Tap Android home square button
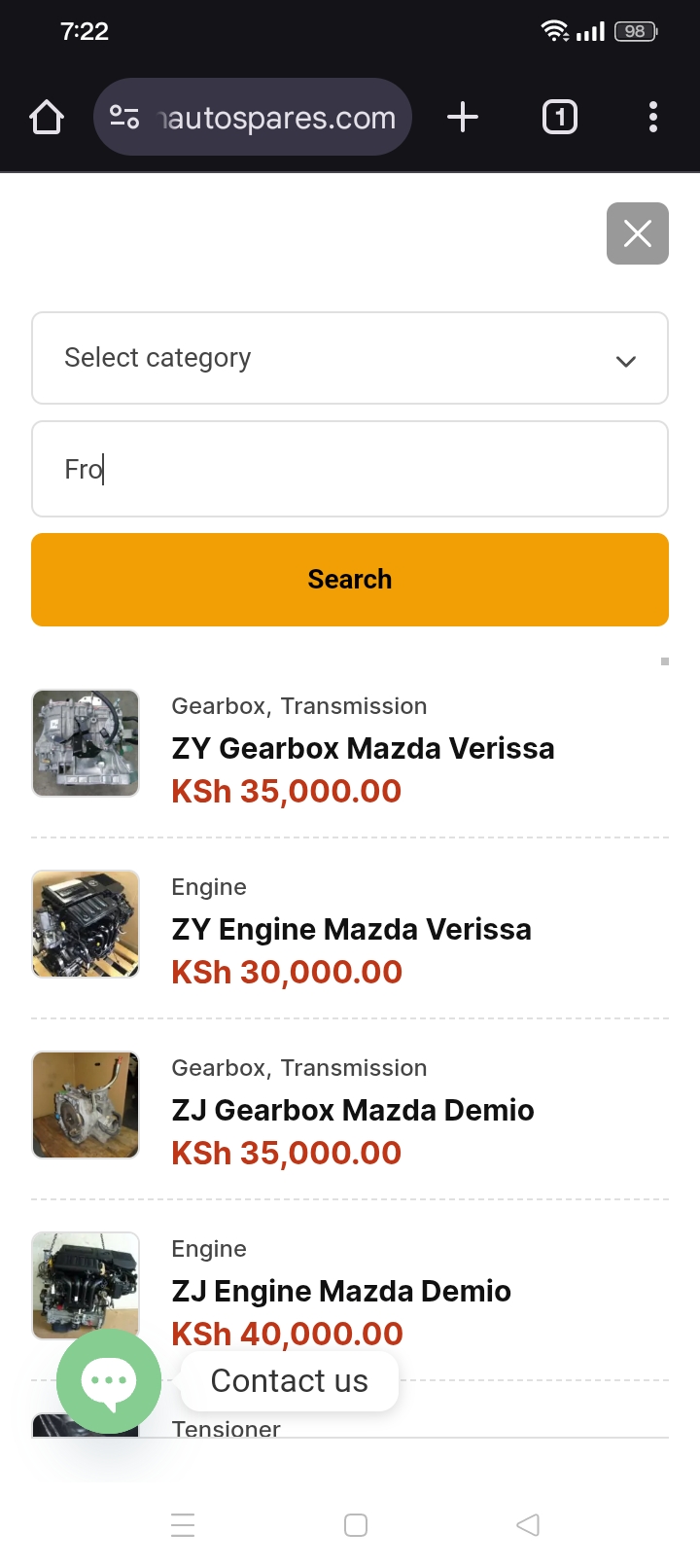Image resolution: width=700 pixels, height=1568 pixels. pos(356,1524)
